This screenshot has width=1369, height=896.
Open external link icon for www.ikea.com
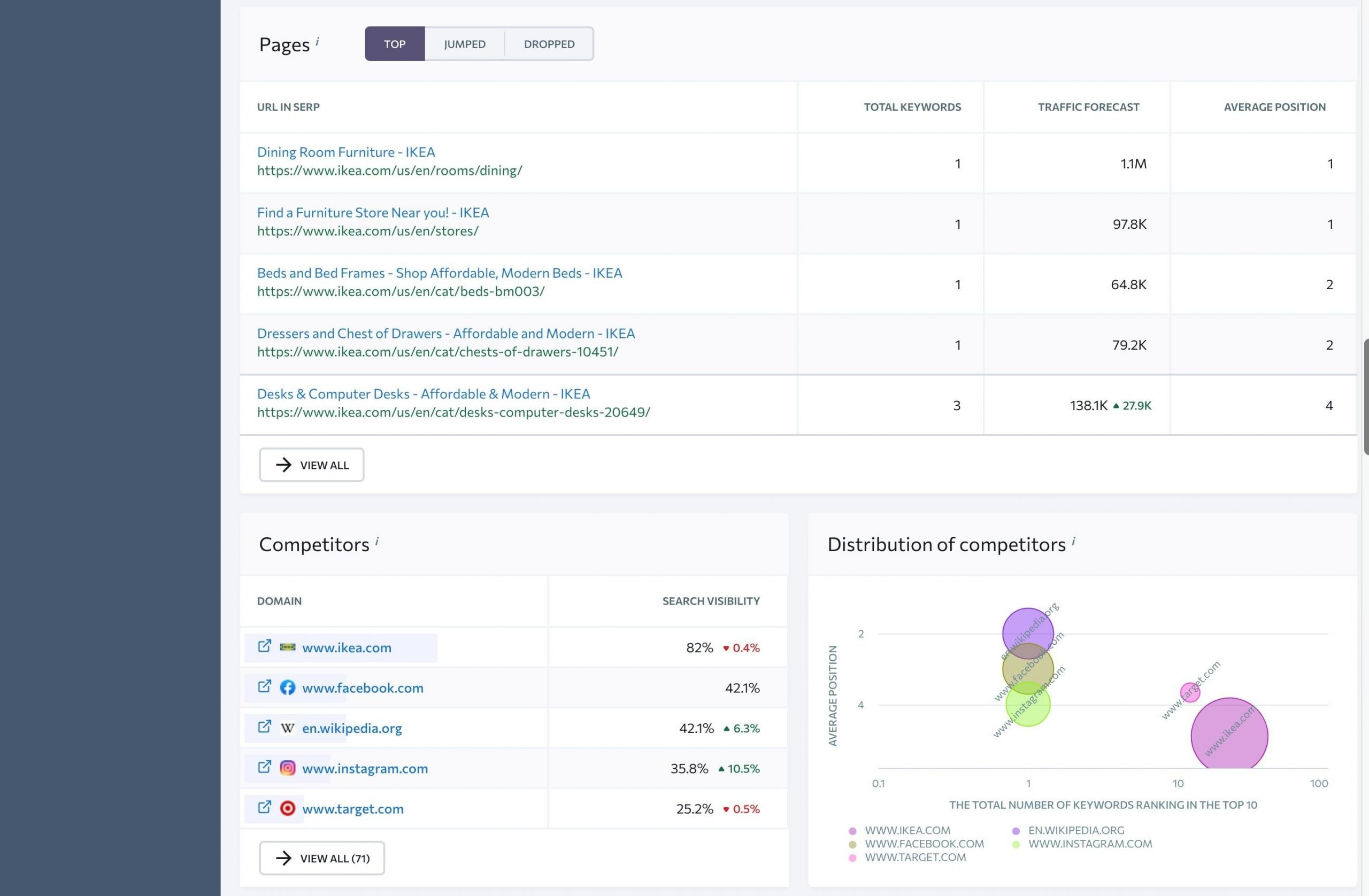pyautogui.click(x=264, y=646)
